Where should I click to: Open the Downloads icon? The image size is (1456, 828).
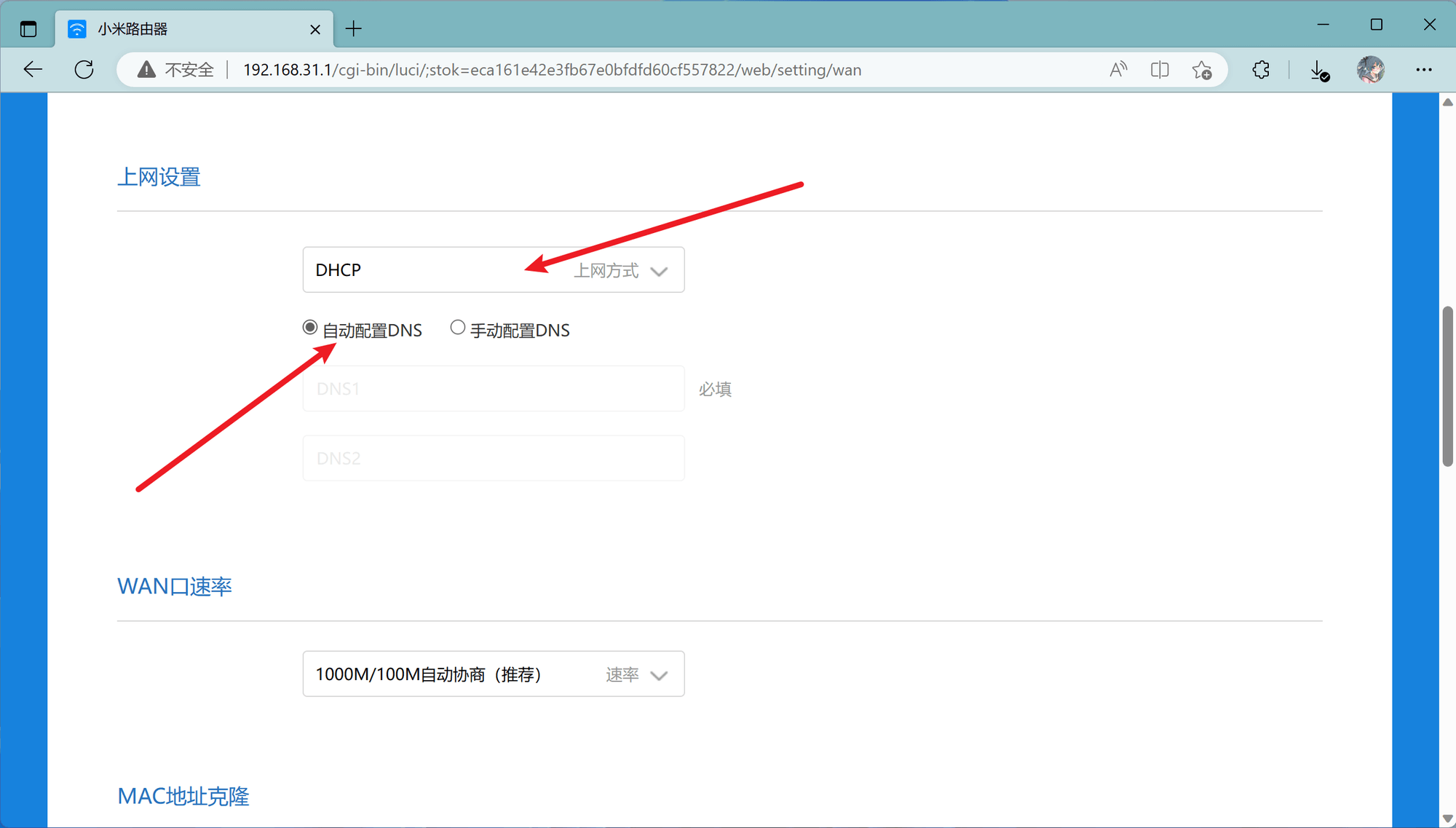pos(1318,69)
